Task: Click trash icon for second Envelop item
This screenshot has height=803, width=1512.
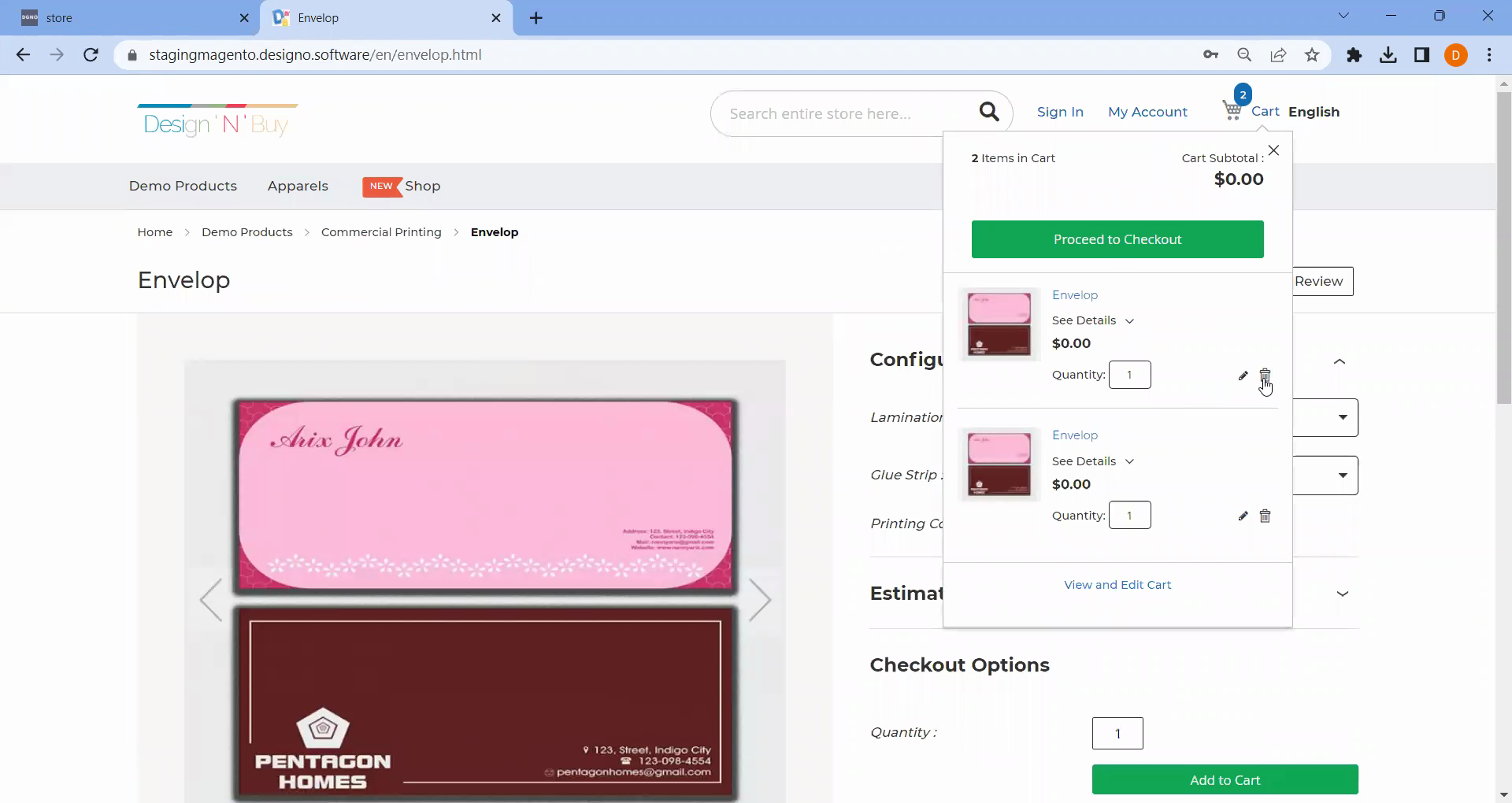Action: tap(1265, 516)
